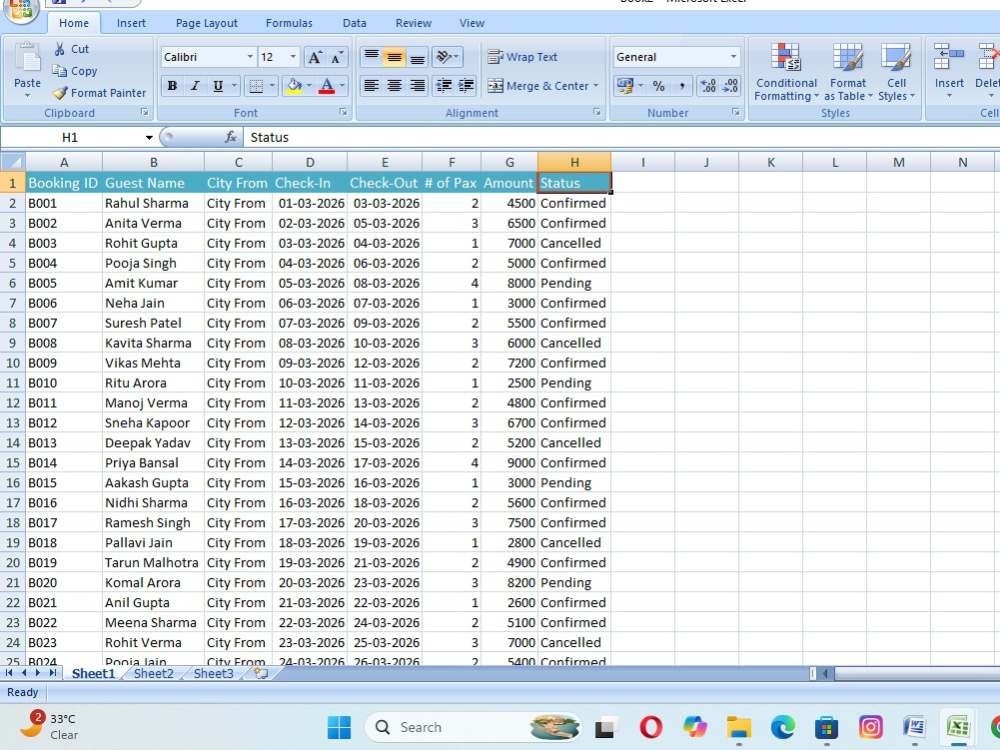This screenshot has width=1000, height=750.
Task: Open the Number dialog launcher
Action: [736, 112]
